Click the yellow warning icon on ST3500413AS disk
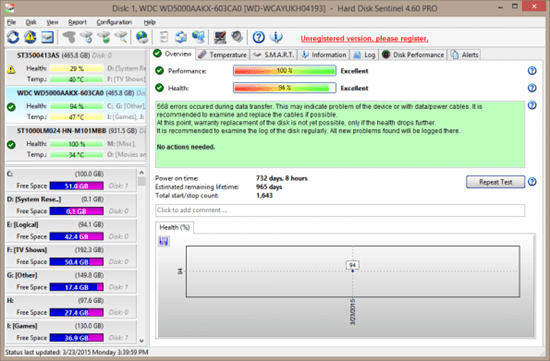 click(x=11, y=69)
